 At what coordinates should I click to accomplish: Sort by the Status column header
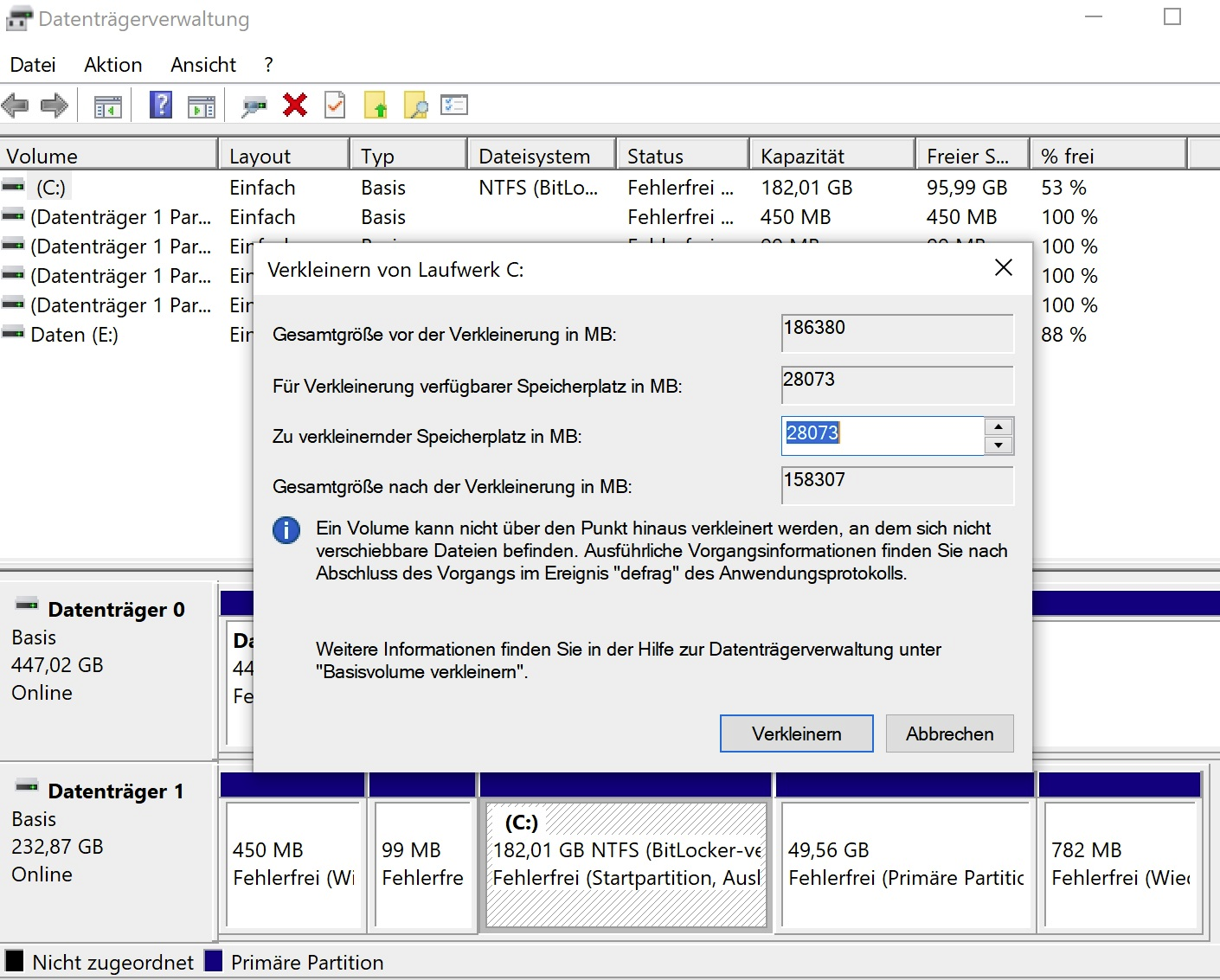(683, 156)
